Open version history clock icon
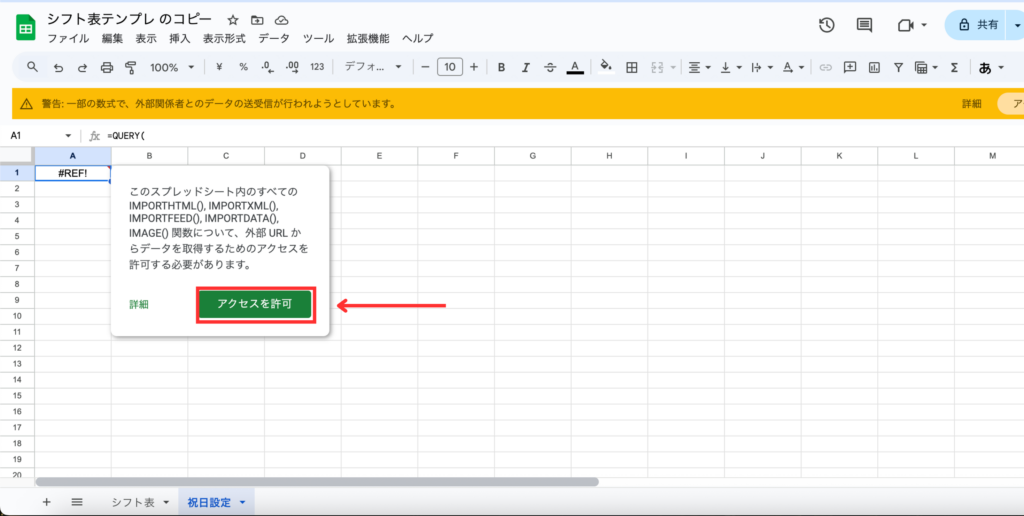Viewport: 1024px width, 516px height. 827,25
